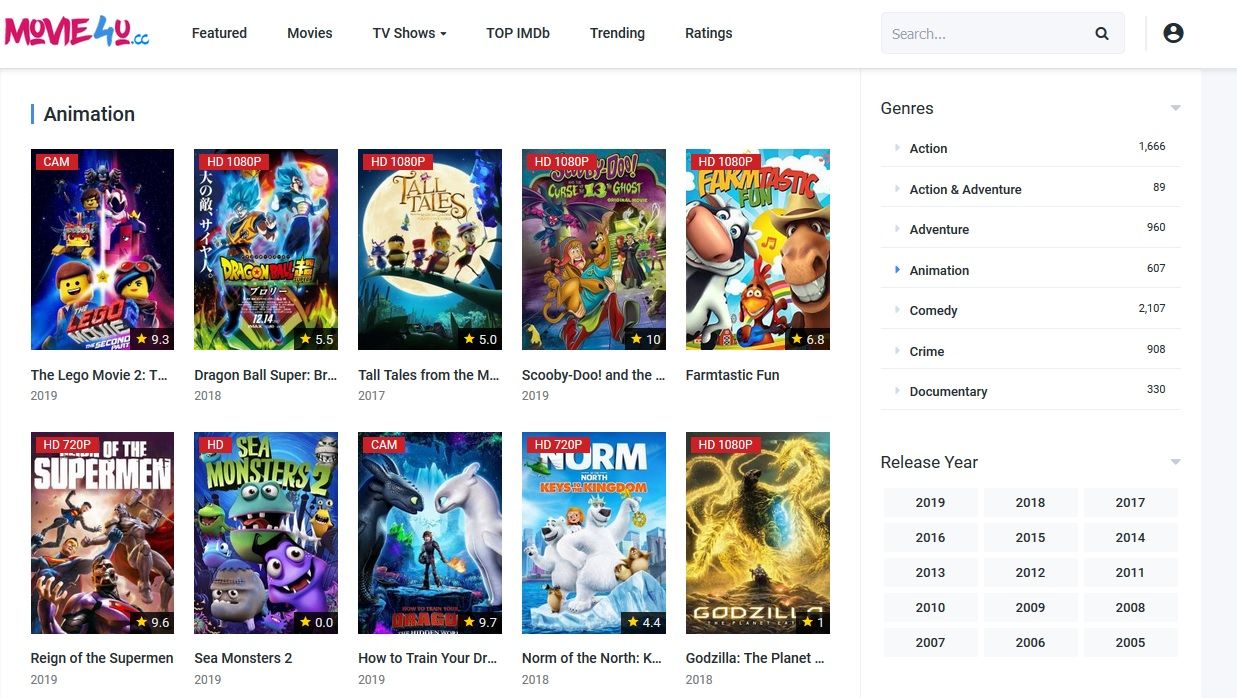
Task: Open Reign of the Supermen poster
Action: point(102,533)
